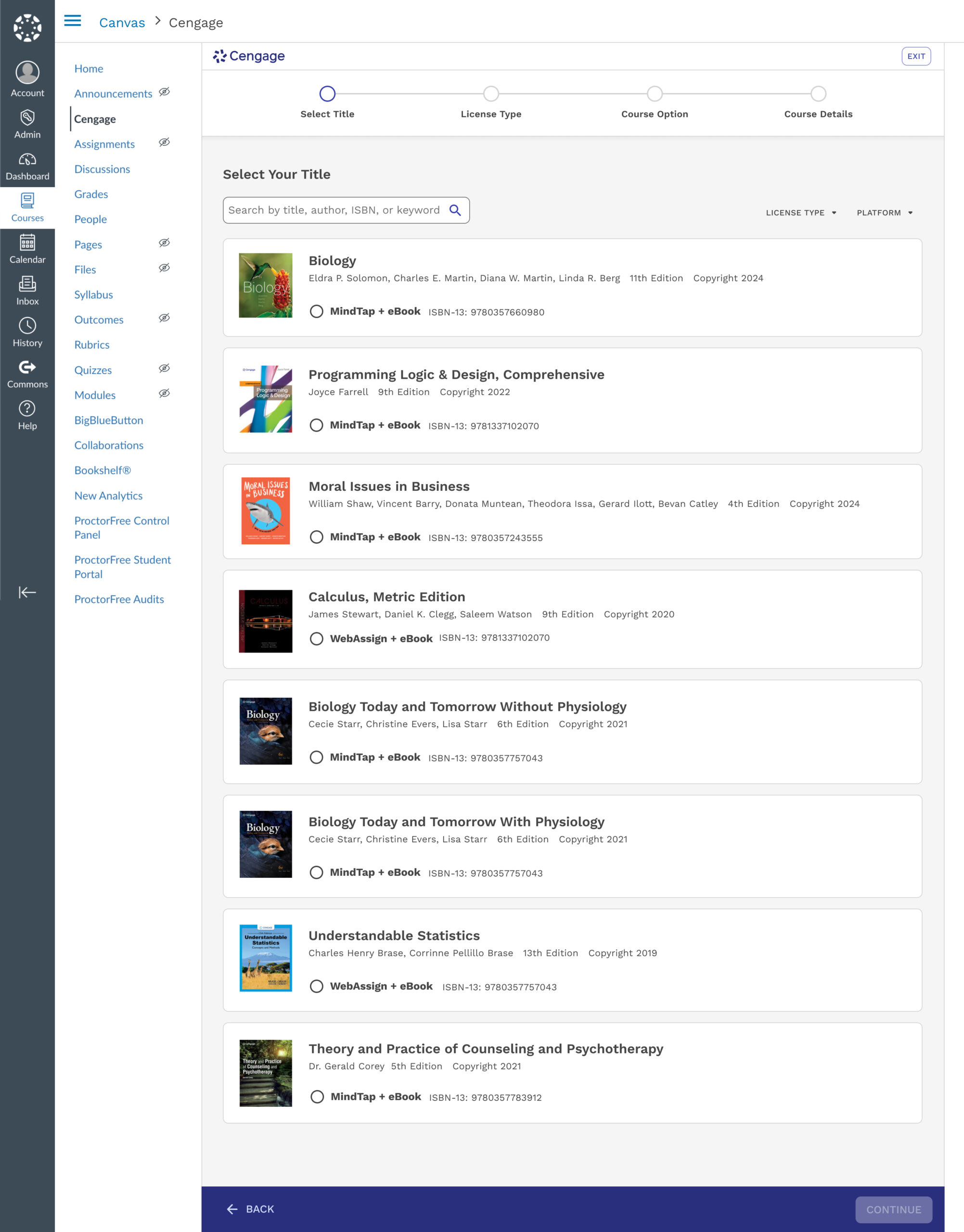Open Home in course navigation
This screenshot has height=1232, width=964.
tap(89, 69)
